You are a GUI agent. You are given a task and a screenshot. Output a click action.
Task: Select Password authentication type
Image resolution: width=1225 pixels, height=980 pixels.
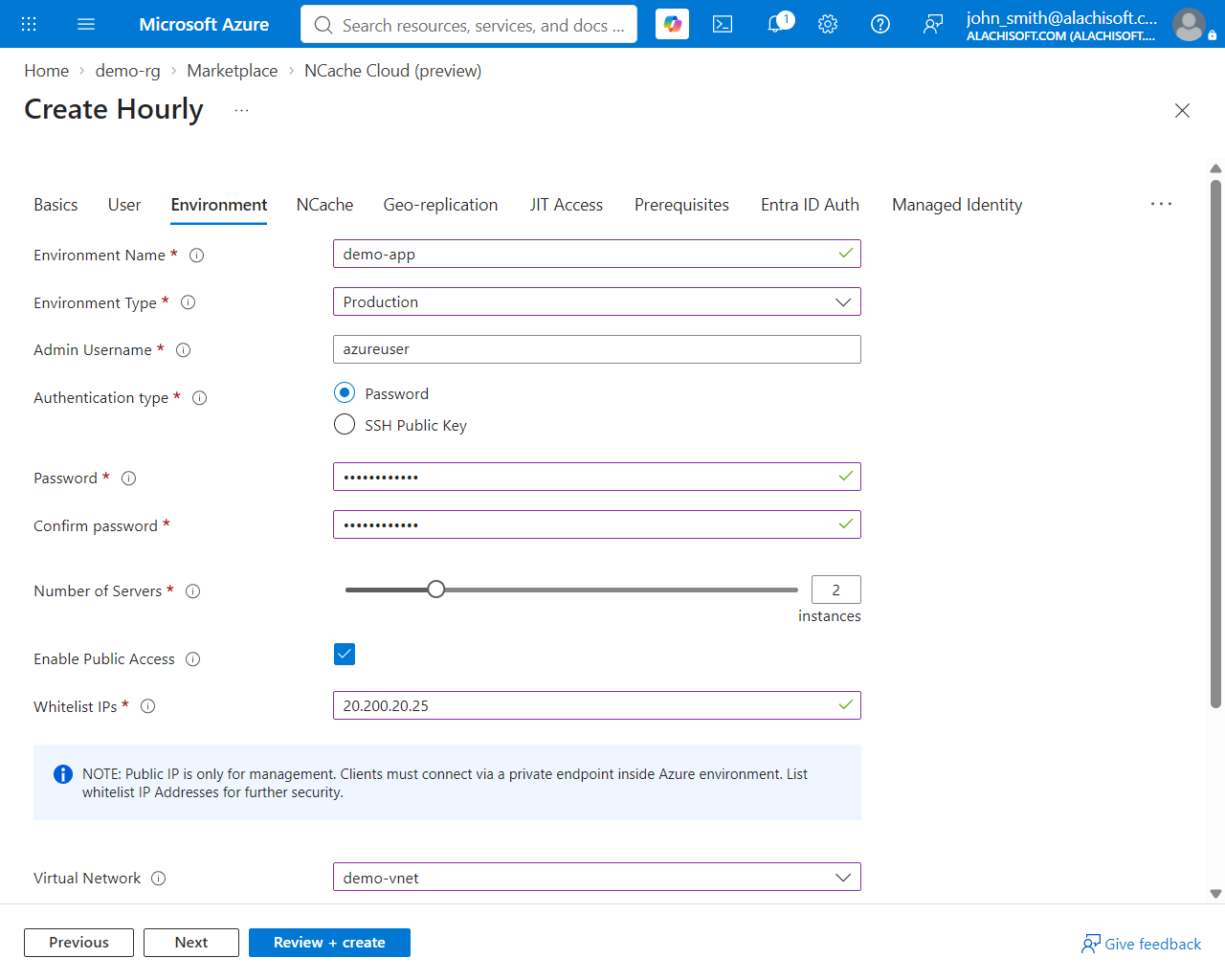[x=345, y=393]
